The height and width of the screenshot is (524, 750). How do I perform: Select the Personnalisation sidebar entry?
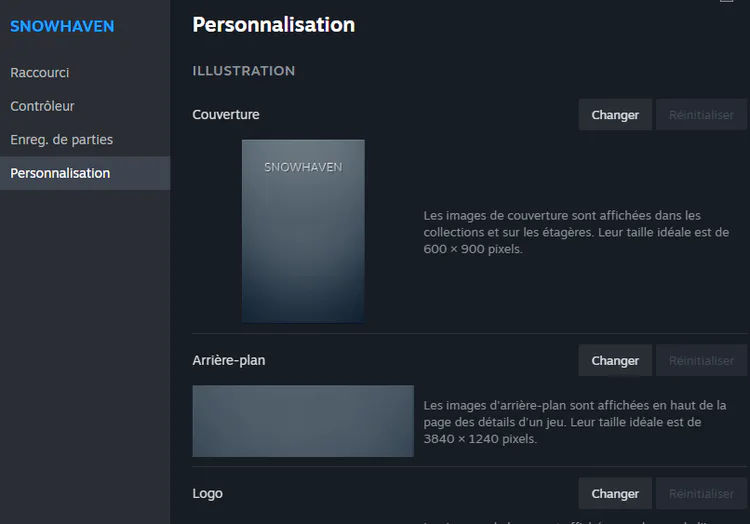point(60,173)
